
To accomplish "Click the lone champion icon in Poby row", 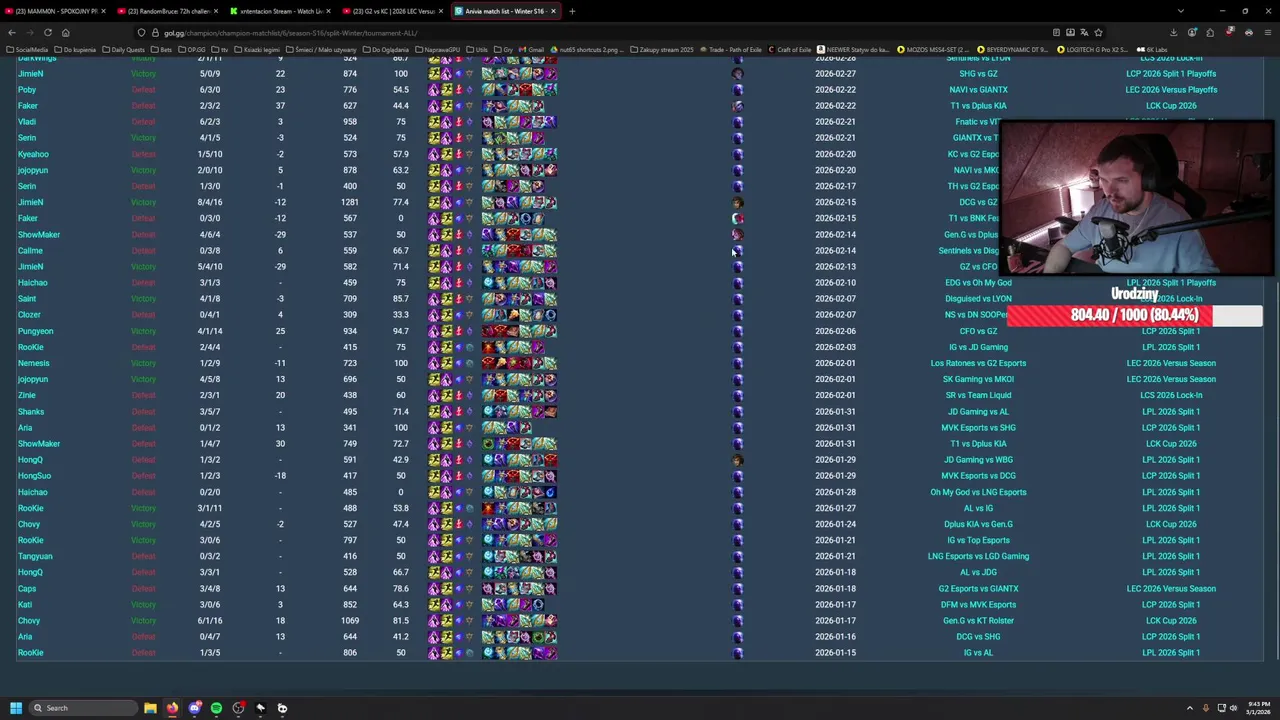I will [x=738, y=90].
